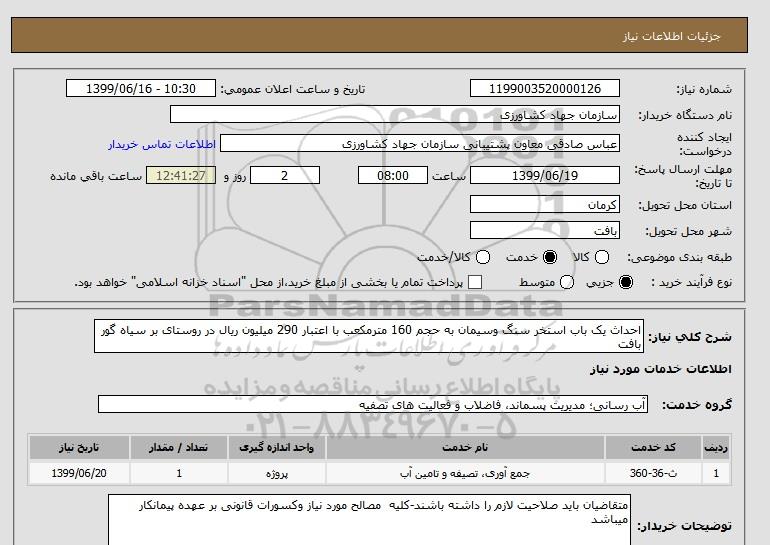This screenshot has height=545, width=770.
Task: Click the تعداد / مقدار column header
Action: click(179, 447)
